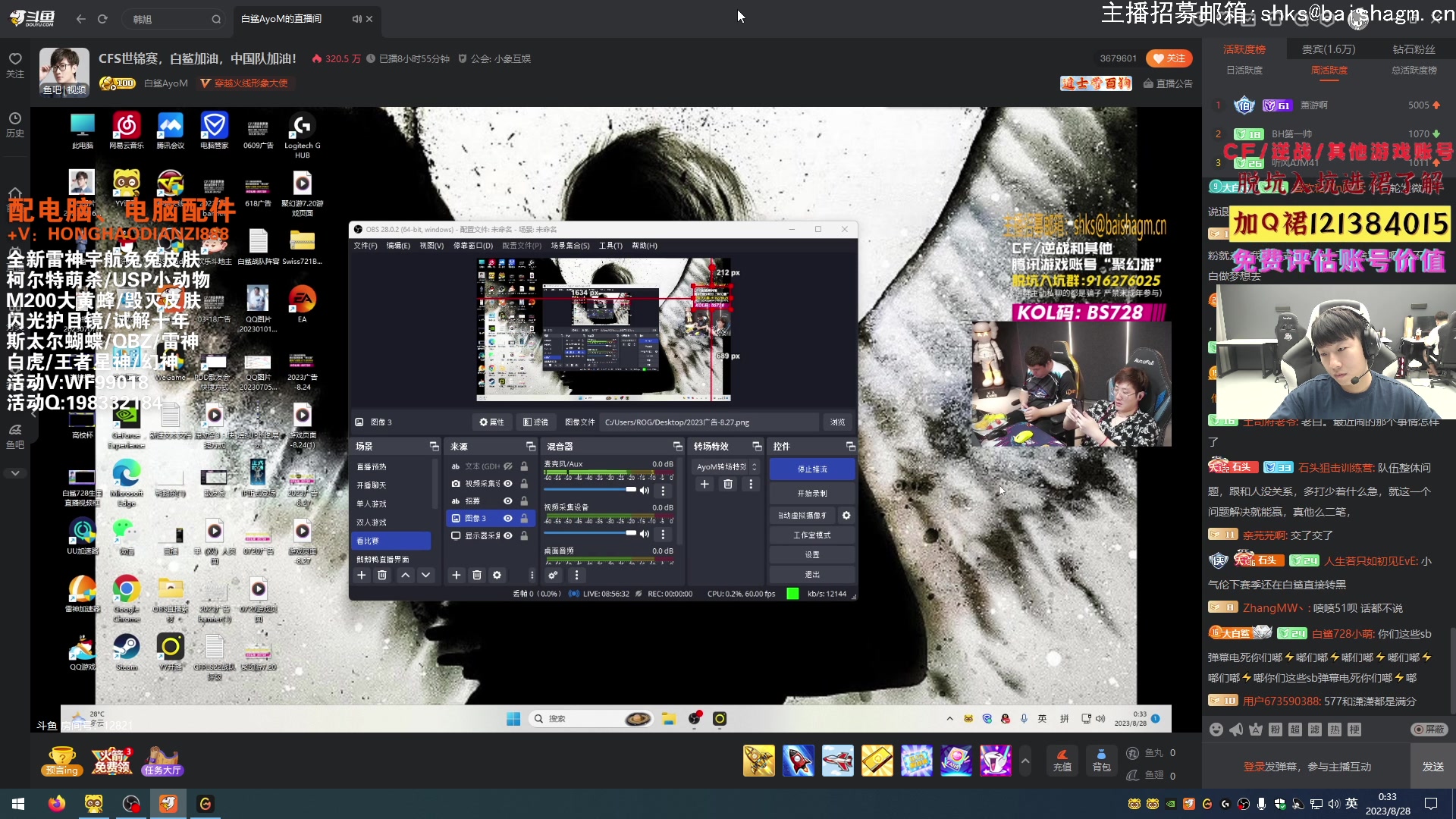The height and width of the screenshot is (819, 1456).
Task: Click 发送 send button in chat
Action: [x=1432, y=767]
